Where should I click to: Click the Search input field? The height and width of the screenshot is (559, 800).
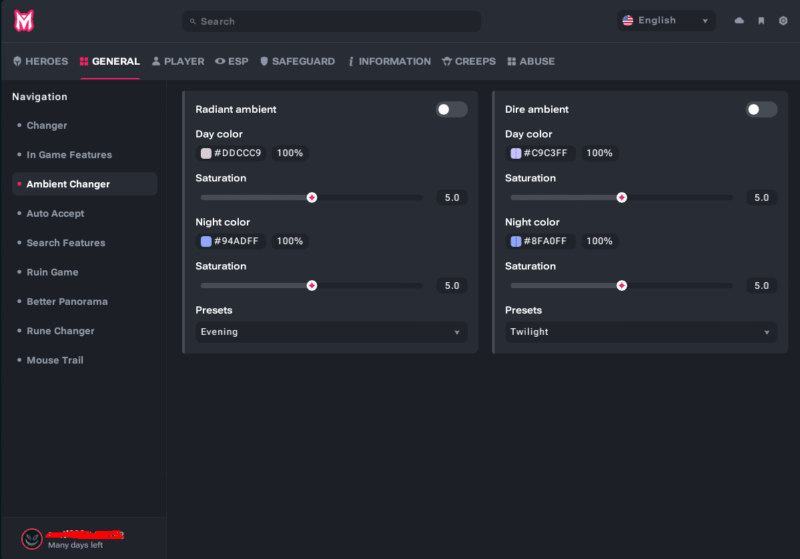click(331, 21)
